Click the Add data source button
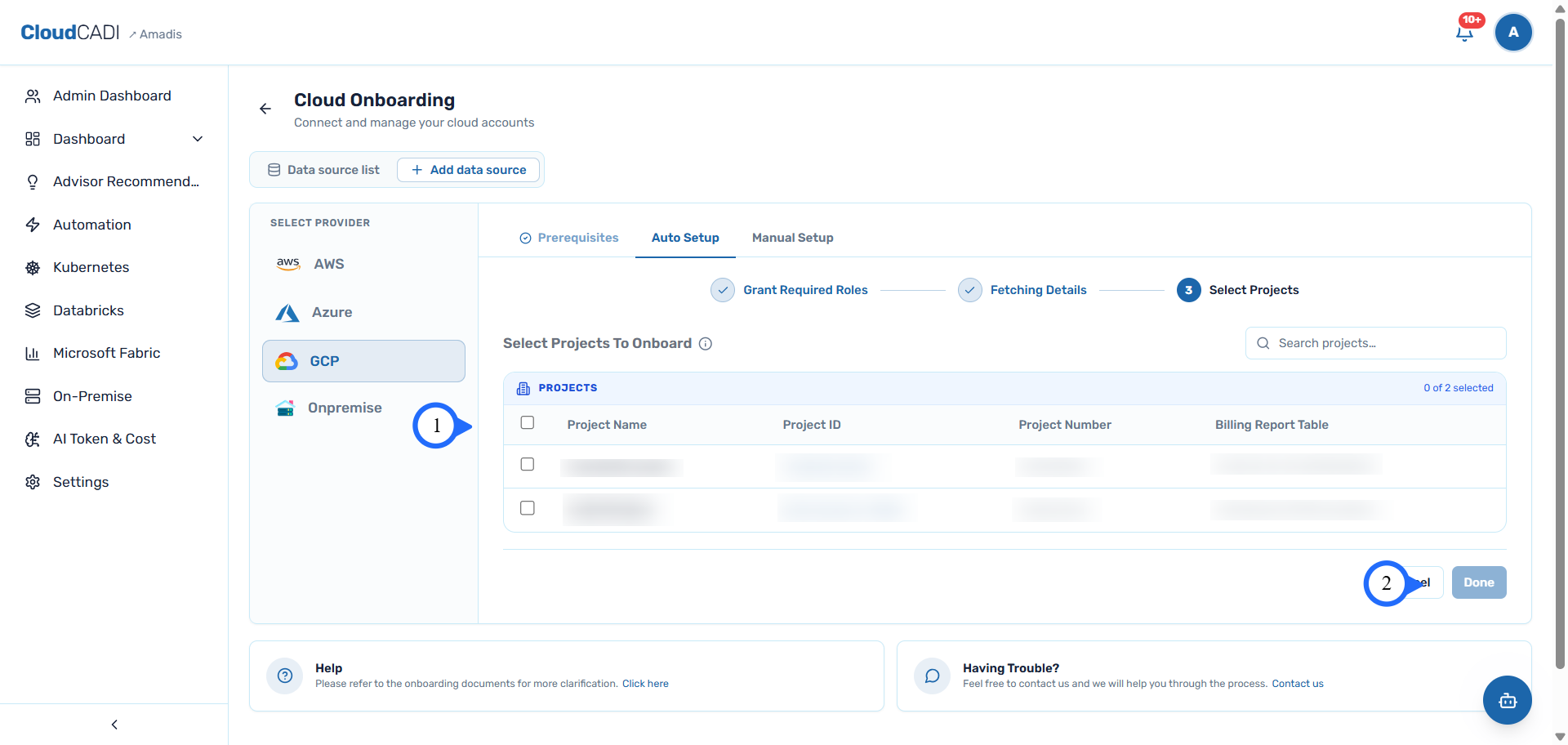The height and width of the screenshot is (745, 1568). (x=468, y=170)
